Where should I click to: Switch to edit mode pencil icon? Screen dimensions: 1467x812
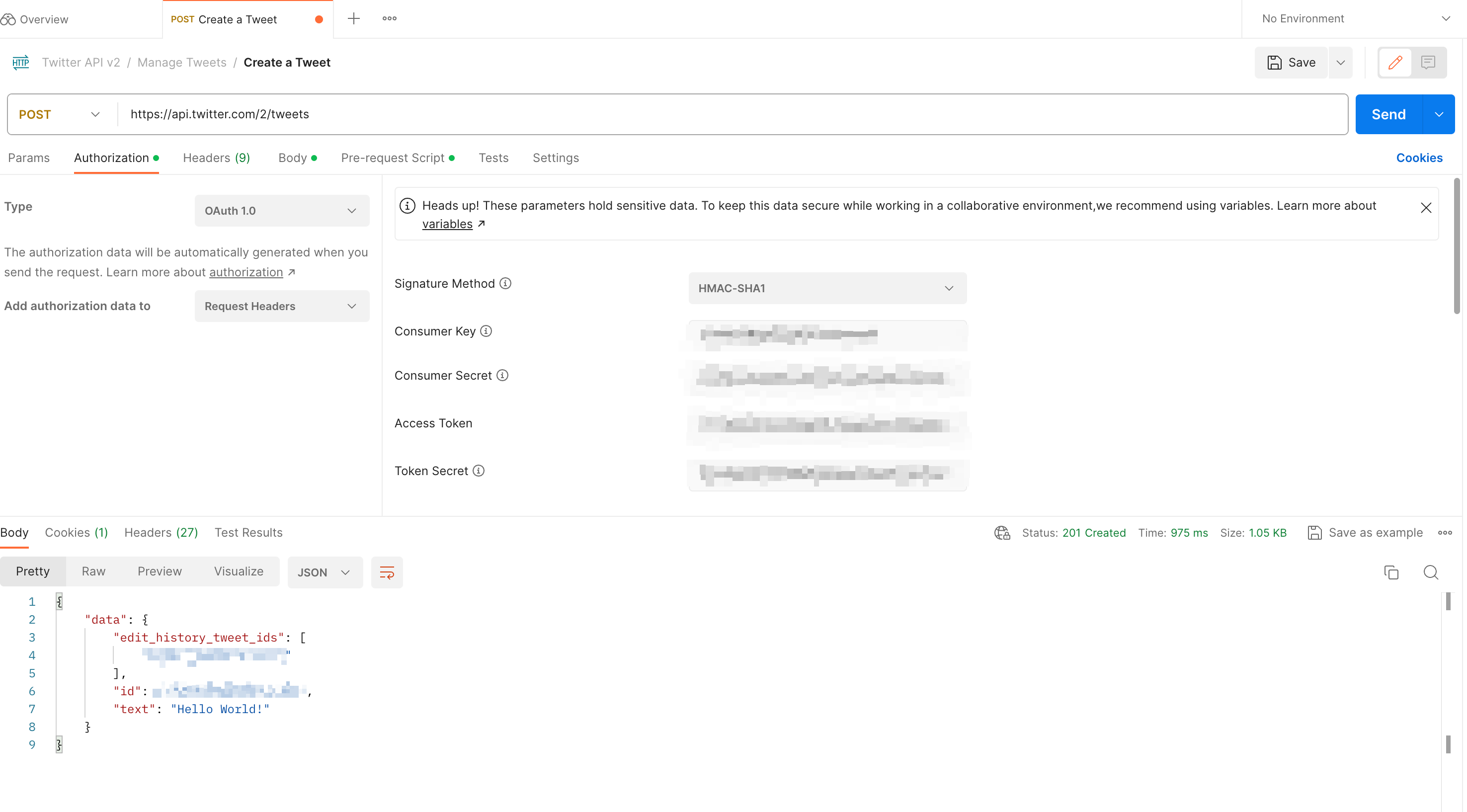(x=1395, y=62)
